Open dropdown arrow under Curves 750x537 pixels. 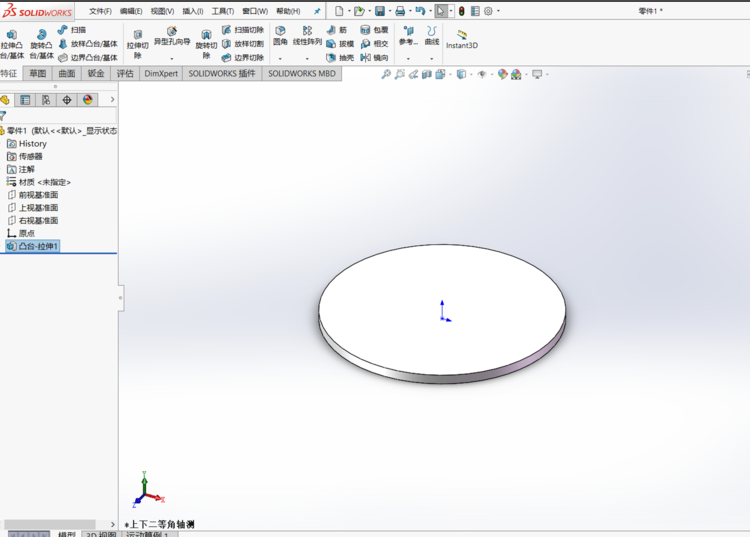tap(432, 59)
